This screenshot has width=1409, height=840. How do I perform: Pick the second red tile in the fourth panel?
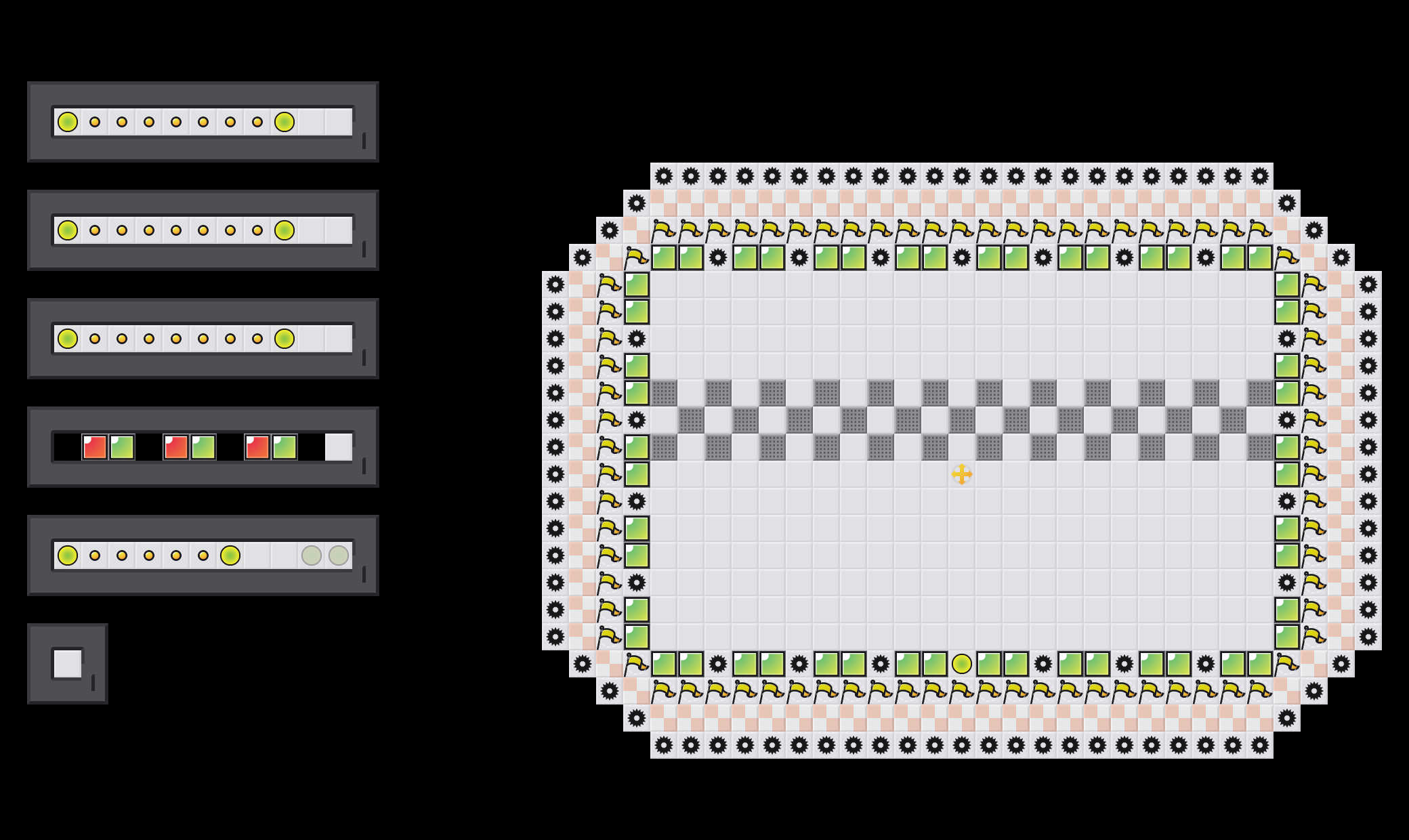pyautogui.click(x=176, y=447)
